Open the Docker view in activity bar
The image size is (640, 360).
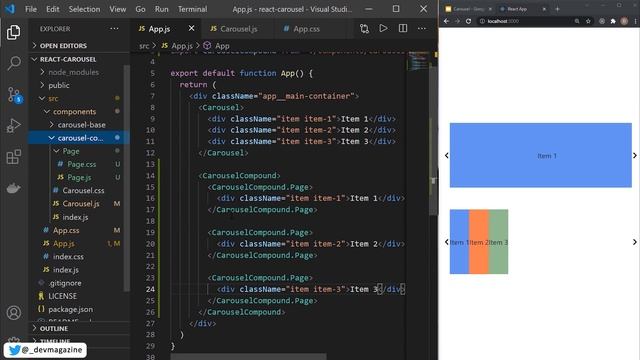click(13, 188)
